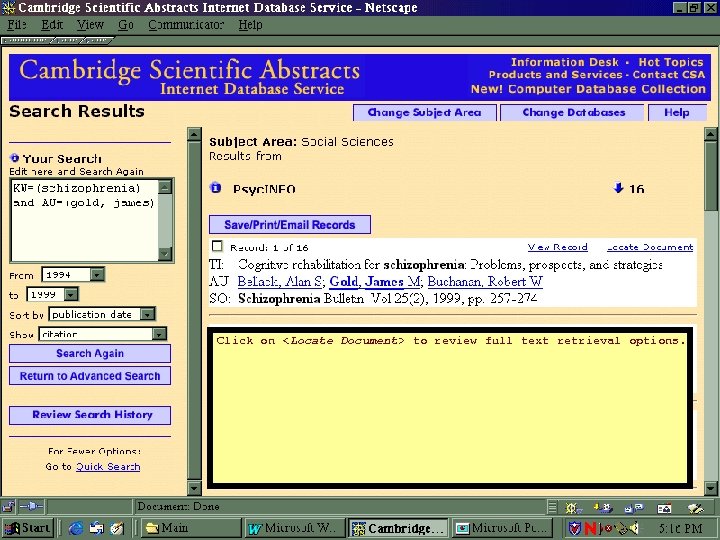Click the third quick launch icon after Show Desktop

pyautogui.click(x=118, y=529)
